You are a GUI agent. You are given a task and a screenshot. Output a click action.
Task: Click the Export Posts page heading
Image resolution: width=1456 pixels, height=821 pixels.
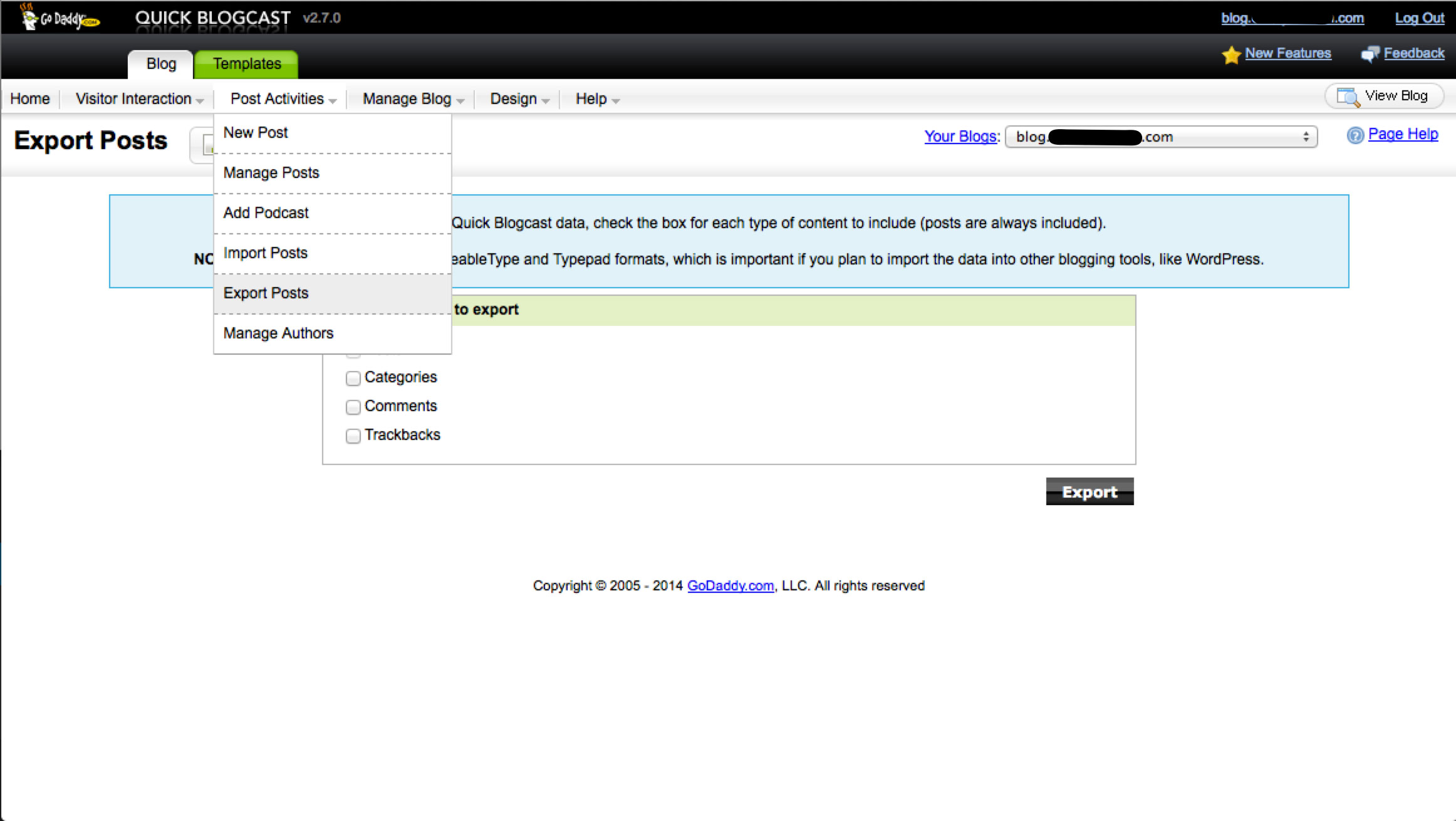(91, 140)
